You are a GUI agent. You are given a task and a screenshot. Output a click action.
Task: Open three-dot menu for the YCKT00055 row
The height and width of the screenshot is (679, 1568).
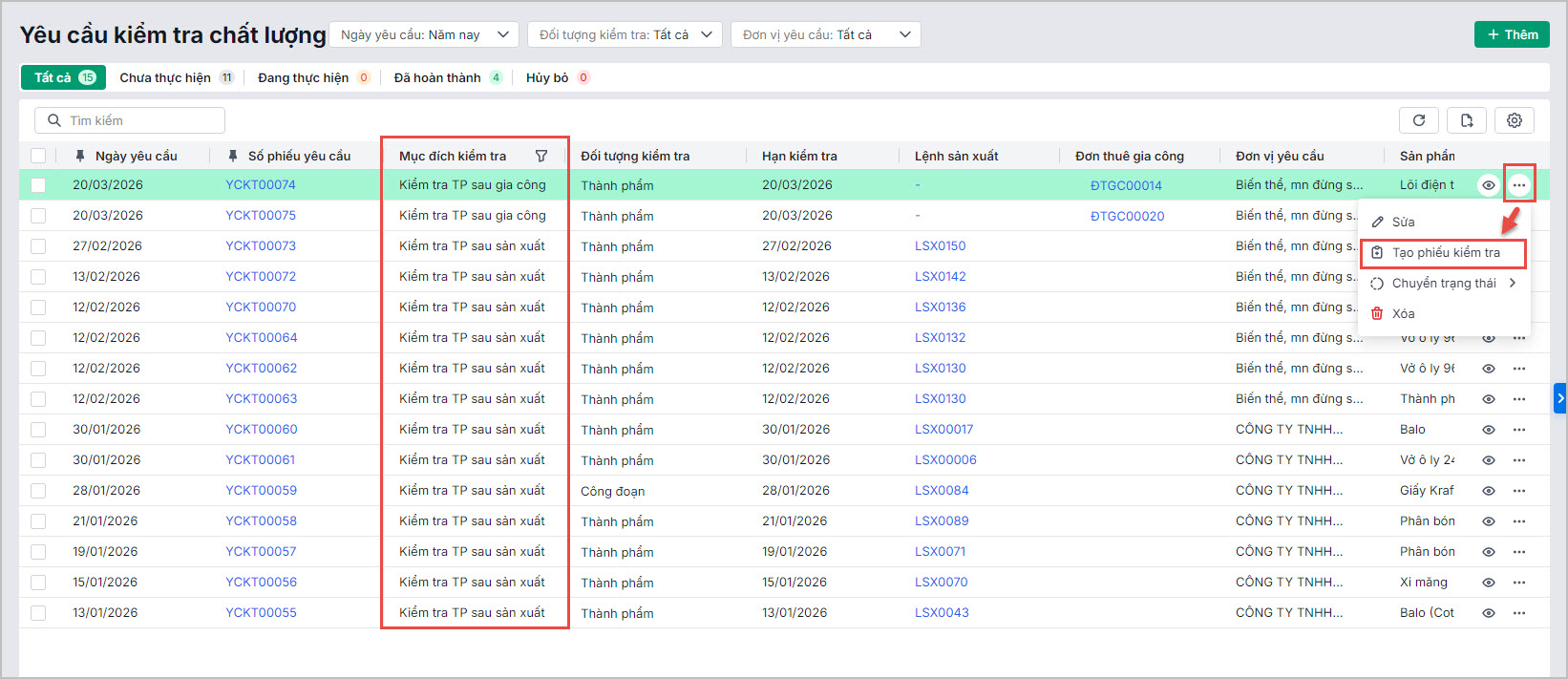click(x=1518, y=613)
